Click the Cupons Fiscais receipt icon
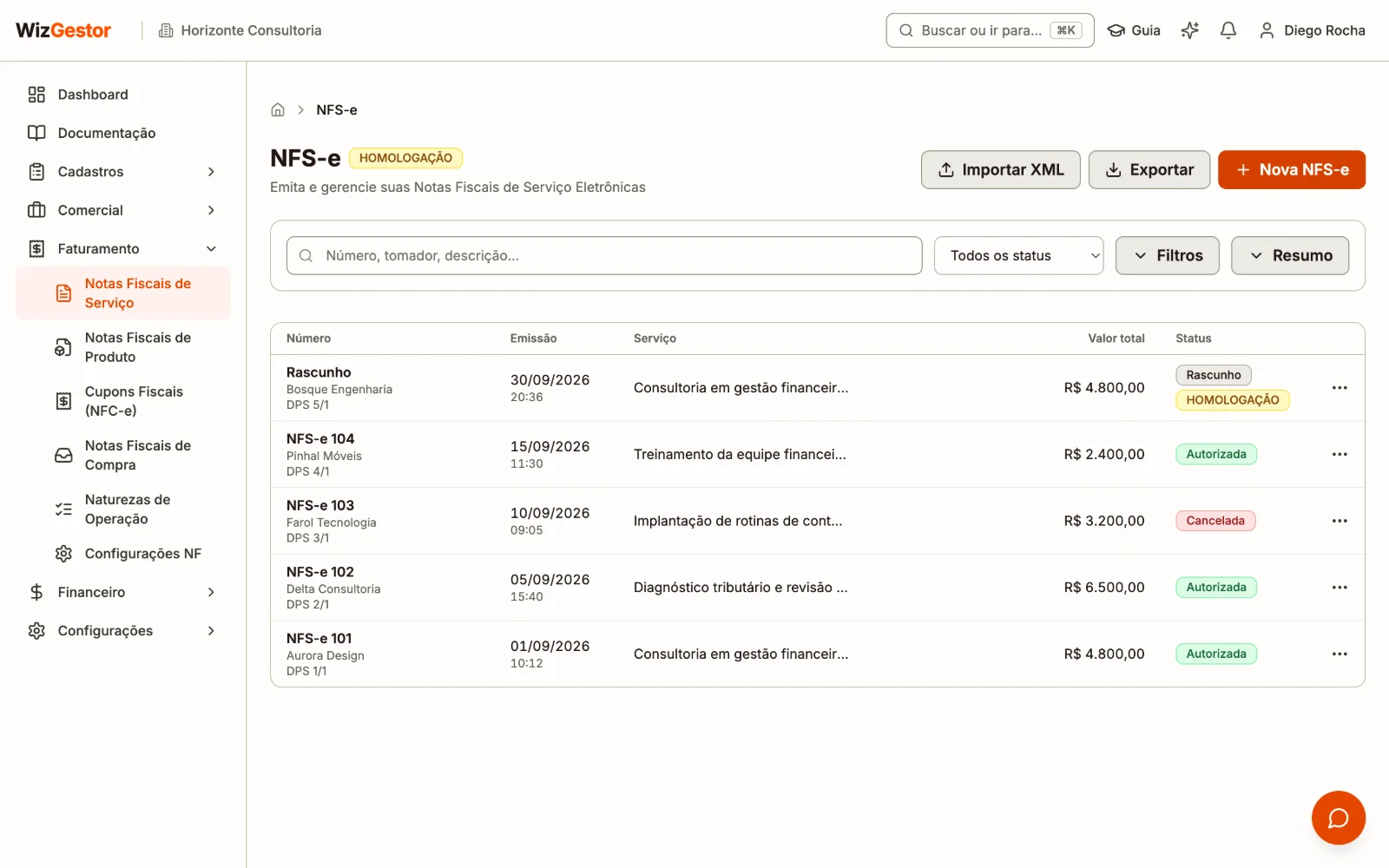 [63, 401]
